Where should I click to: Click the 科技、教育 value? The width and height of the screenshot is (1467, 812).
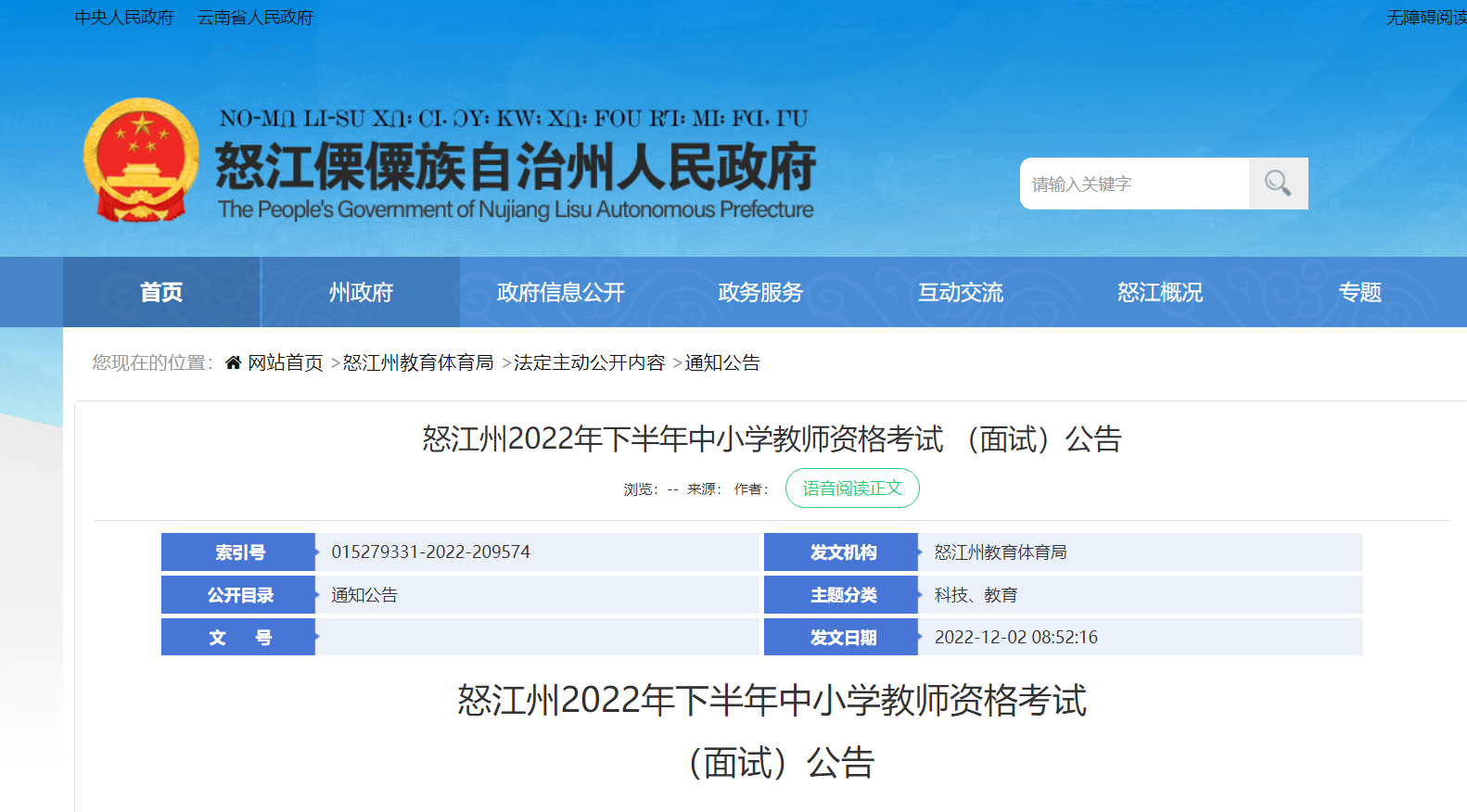[x=976, y=594]
